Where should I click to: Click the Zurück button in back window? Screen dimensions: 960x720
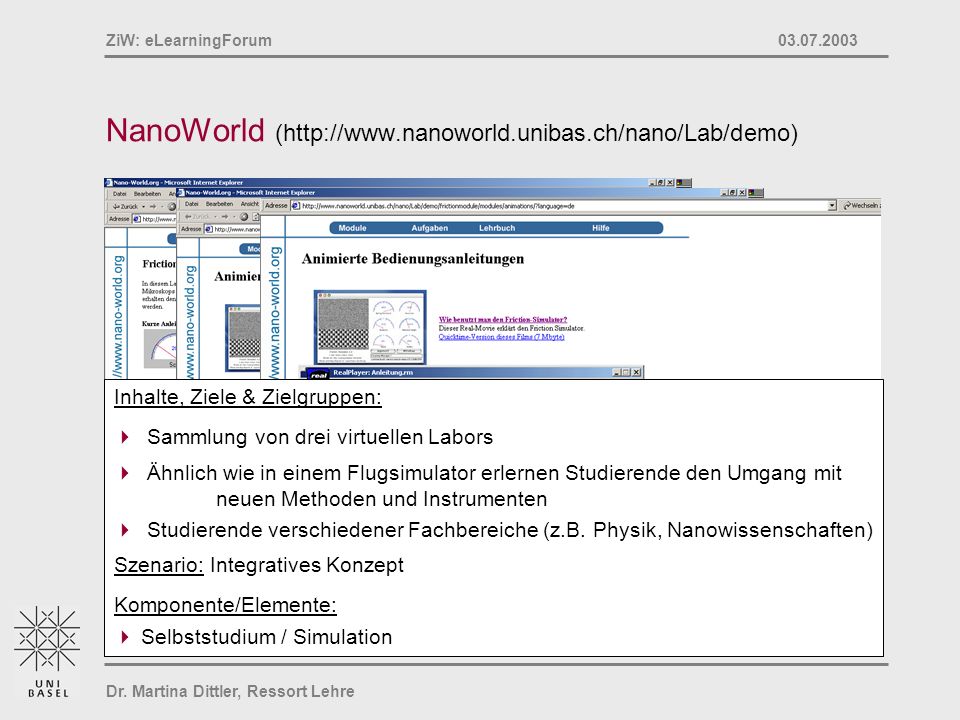tap(126, 206)
